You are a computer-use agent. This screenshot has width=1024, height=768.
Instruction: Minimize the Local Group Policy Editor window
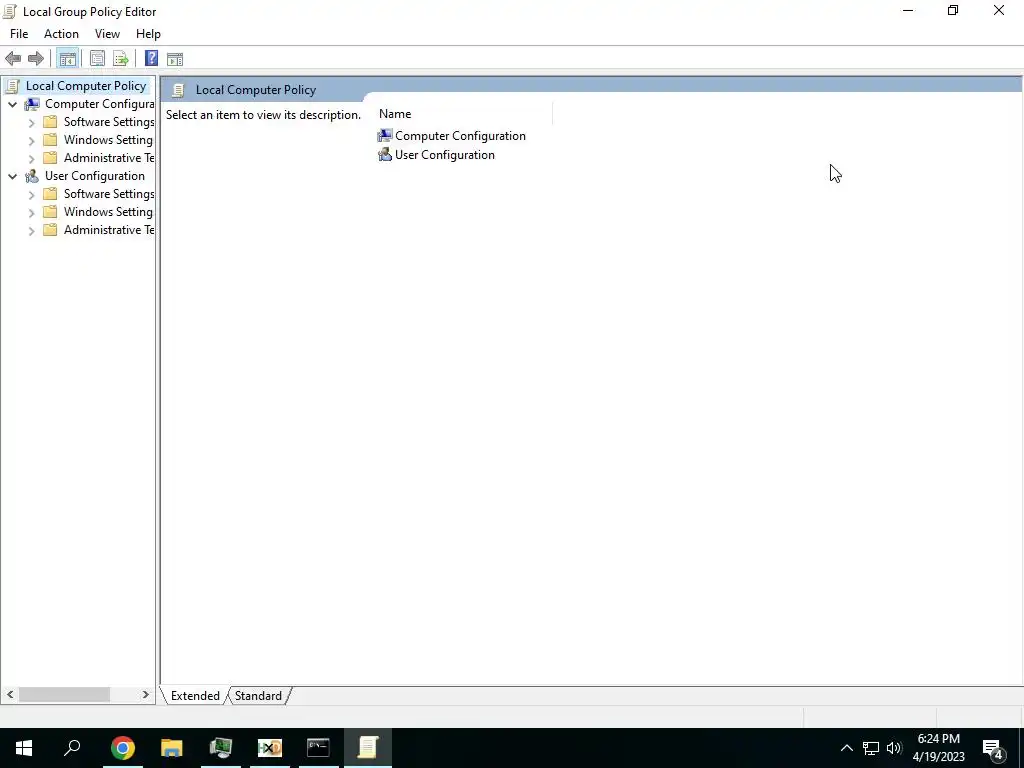coord(908,10)
